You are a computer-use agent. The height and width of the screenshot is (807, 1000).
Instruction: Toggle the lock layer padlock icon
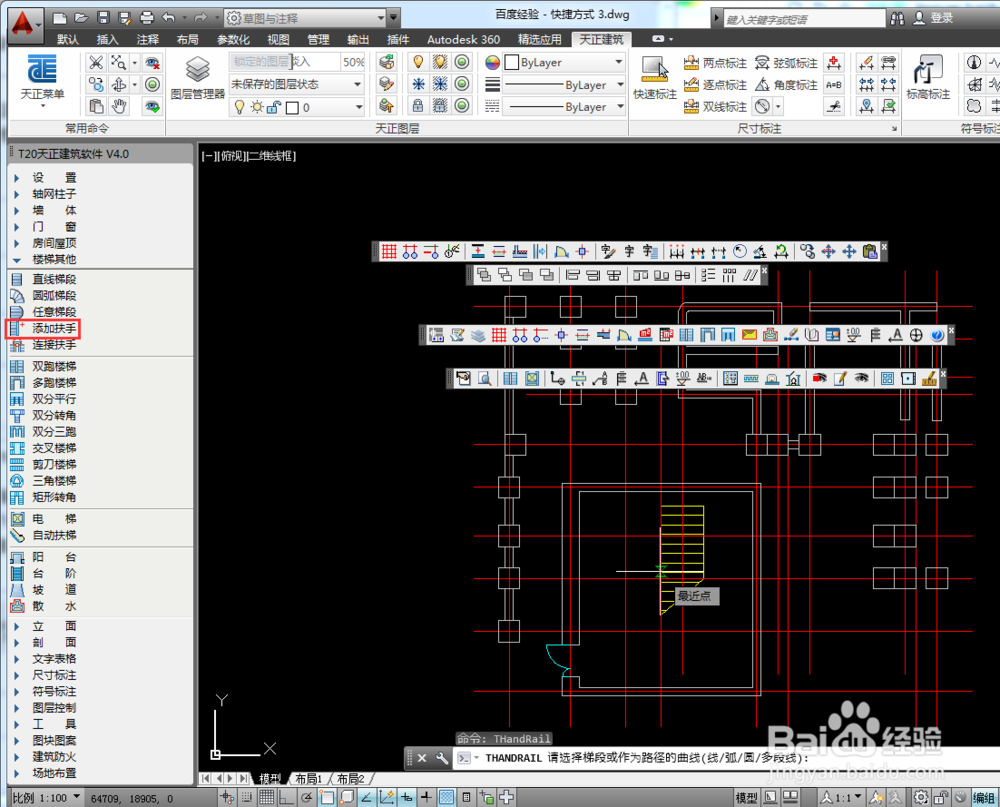click(x=418, y=105)
